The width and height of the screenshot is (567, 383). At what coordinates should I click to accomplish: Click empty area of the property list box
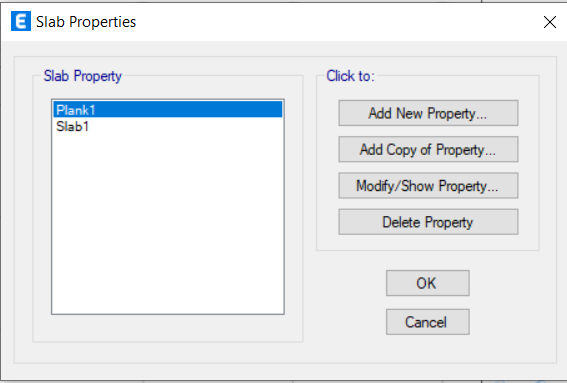pos(168,224)
